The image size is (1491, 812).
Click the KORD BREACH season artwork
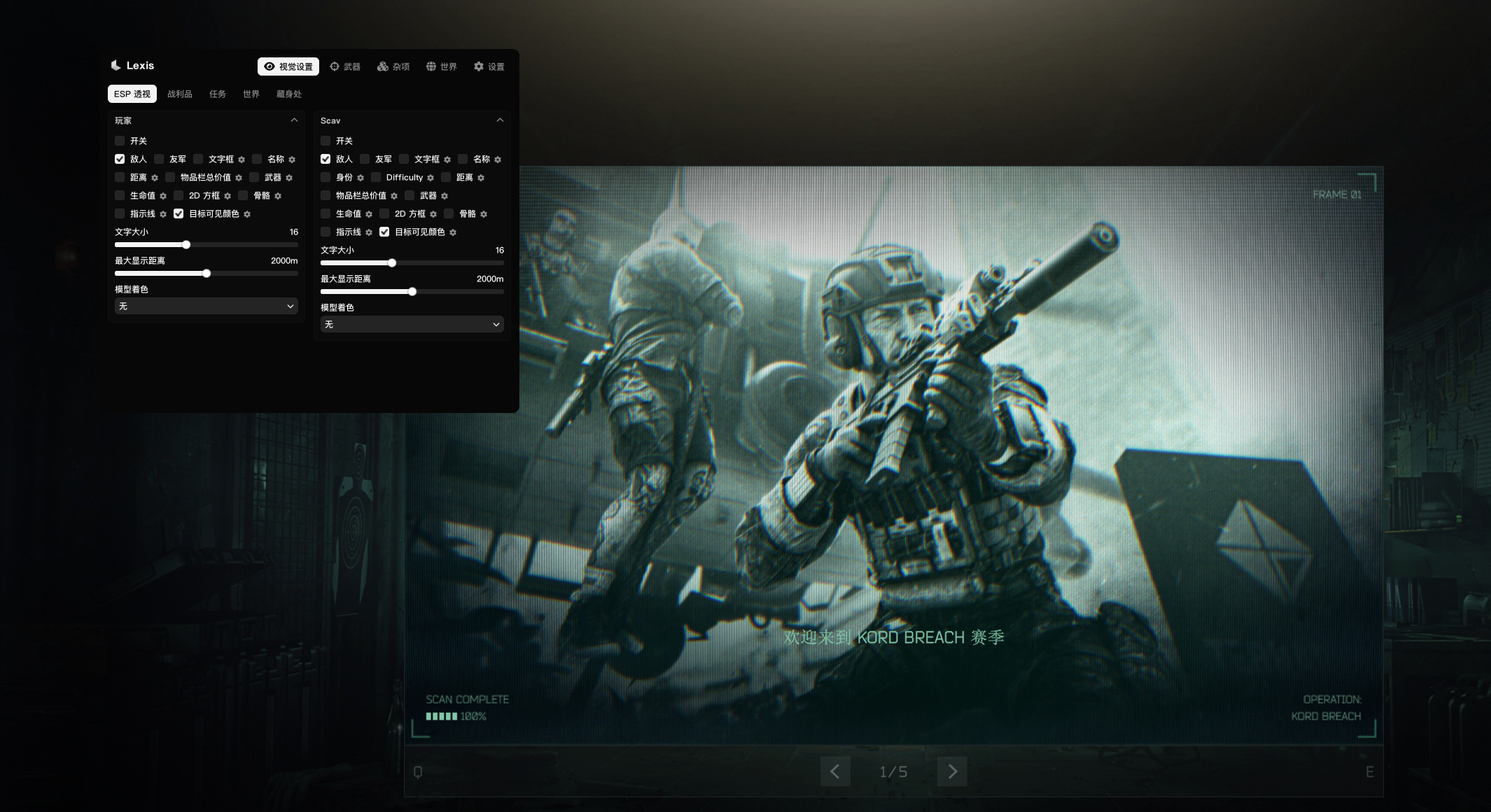(x=894, y=455)
